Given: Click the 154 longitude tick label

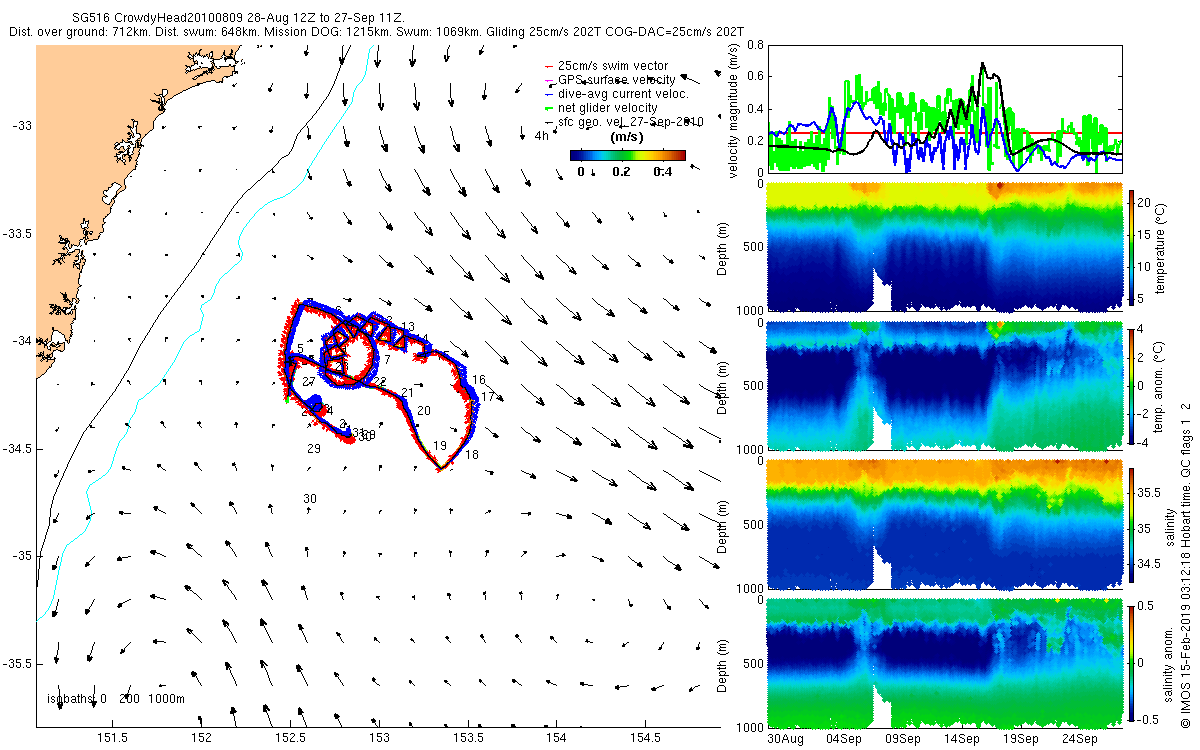Looking at the screenshot, I should [556, 739].
